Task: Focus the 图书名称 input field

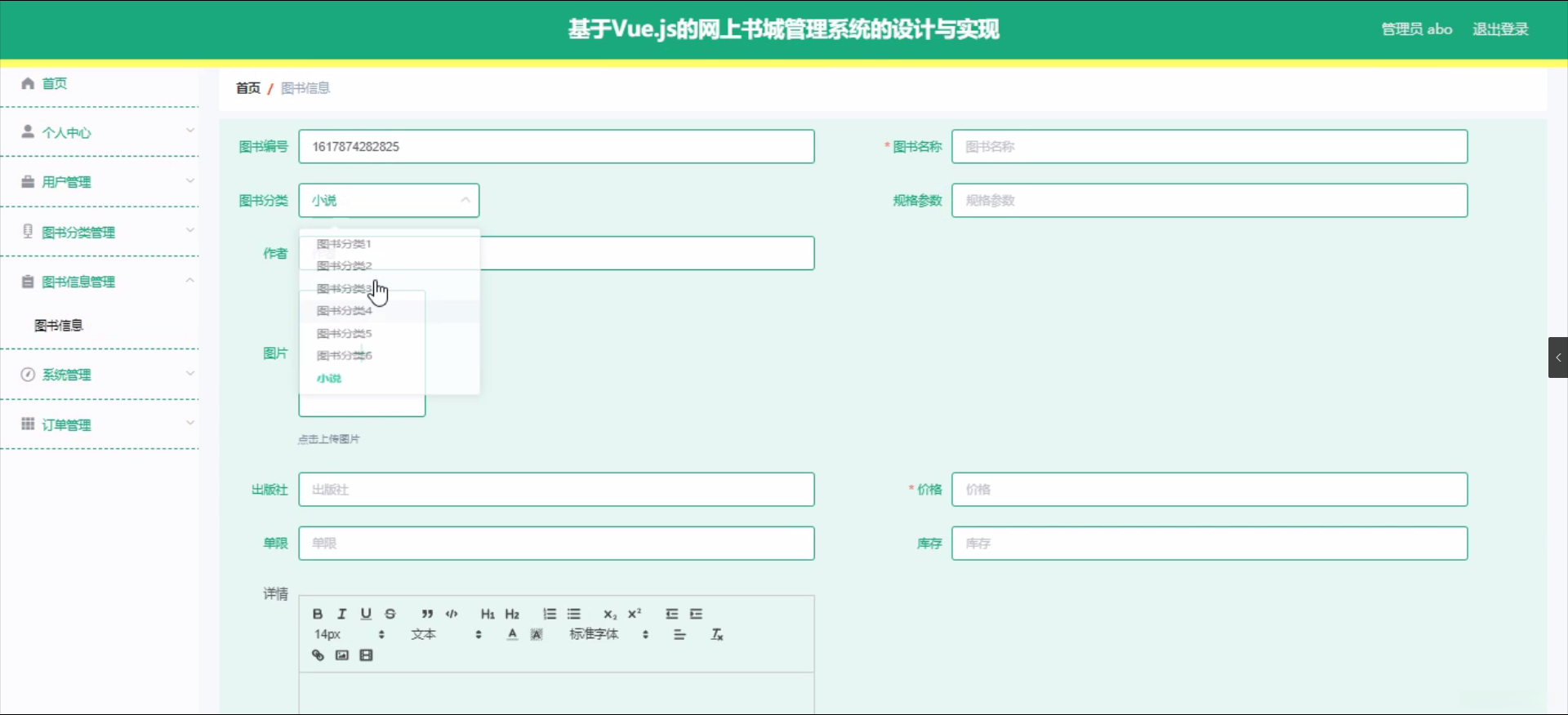Action: coord(1209,146)
